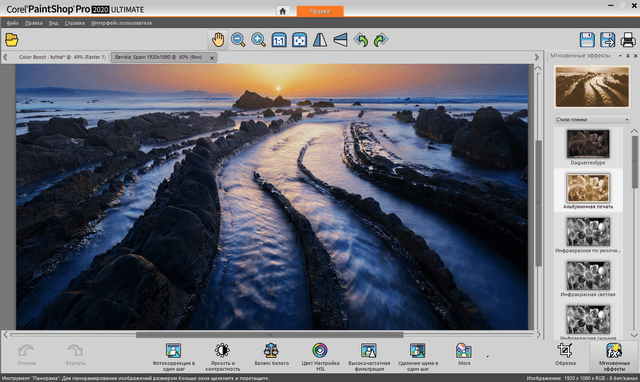Apply Инфракрасная по умолчанию effect thumbnail
The image size is (640, 382).
click(588, 231)
